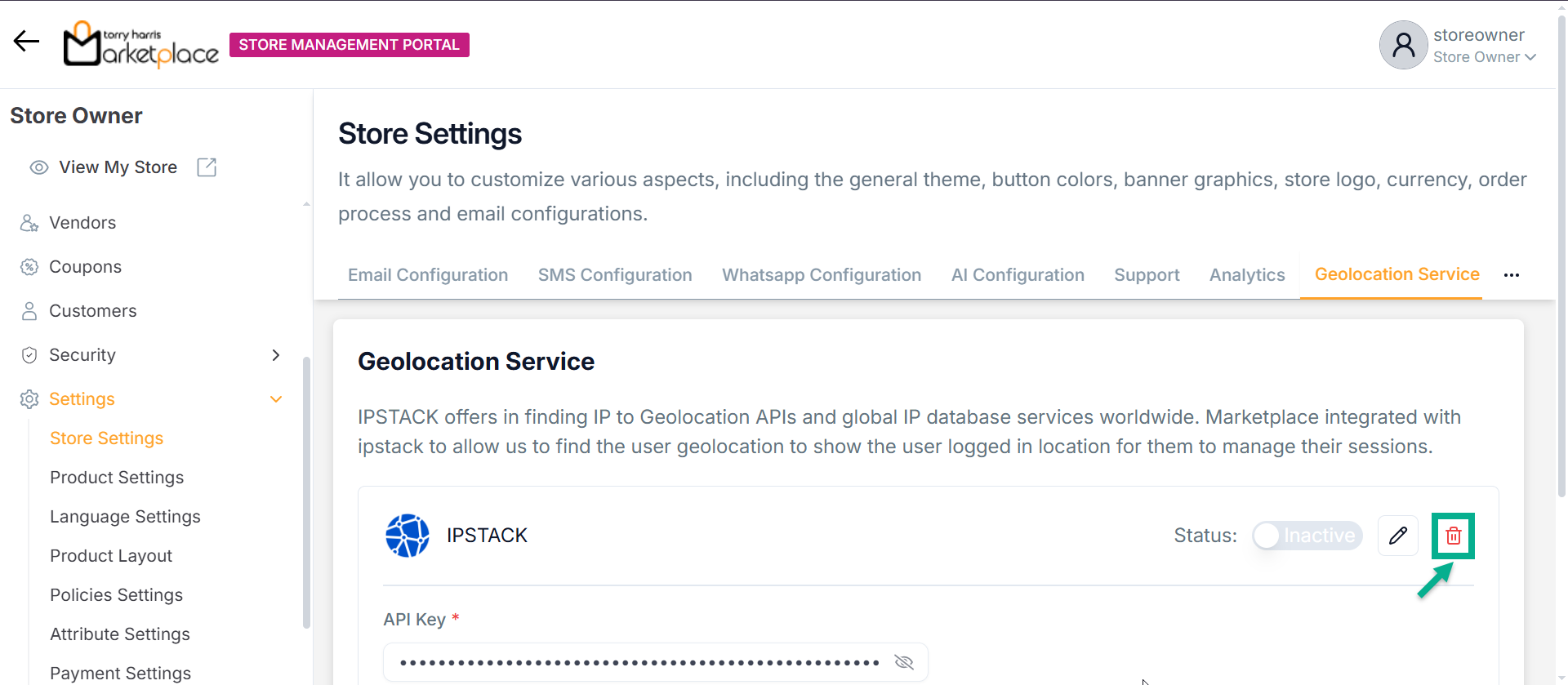Switch to the AI Configuration tab
Viewport: 1568px width, 685px height.
click(1018, 275)
